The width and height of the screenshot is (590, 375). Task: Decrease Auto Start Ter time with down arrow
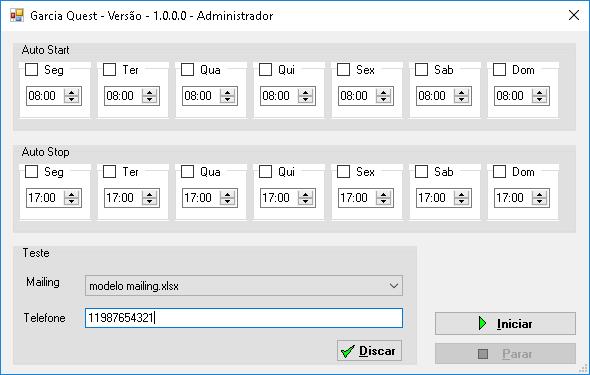(x=149, y=100)
